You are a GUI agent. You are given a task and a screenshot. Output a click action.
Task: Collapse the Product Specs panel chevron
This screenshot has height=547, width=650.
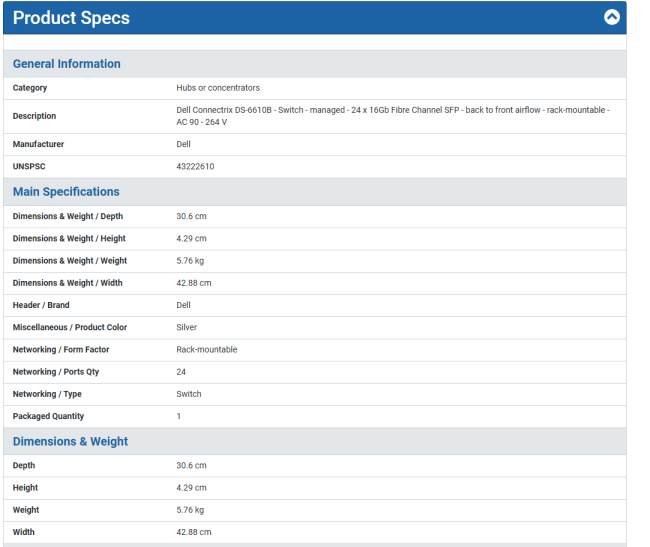(612, 17)
